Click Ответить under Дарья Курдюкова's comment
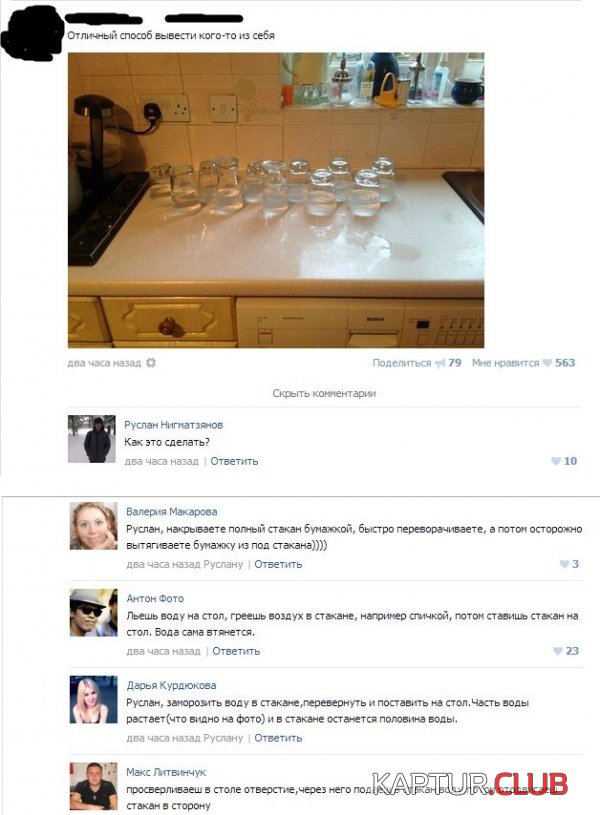Viewport: 600px width, 815px height. click(x=278, y=738)
